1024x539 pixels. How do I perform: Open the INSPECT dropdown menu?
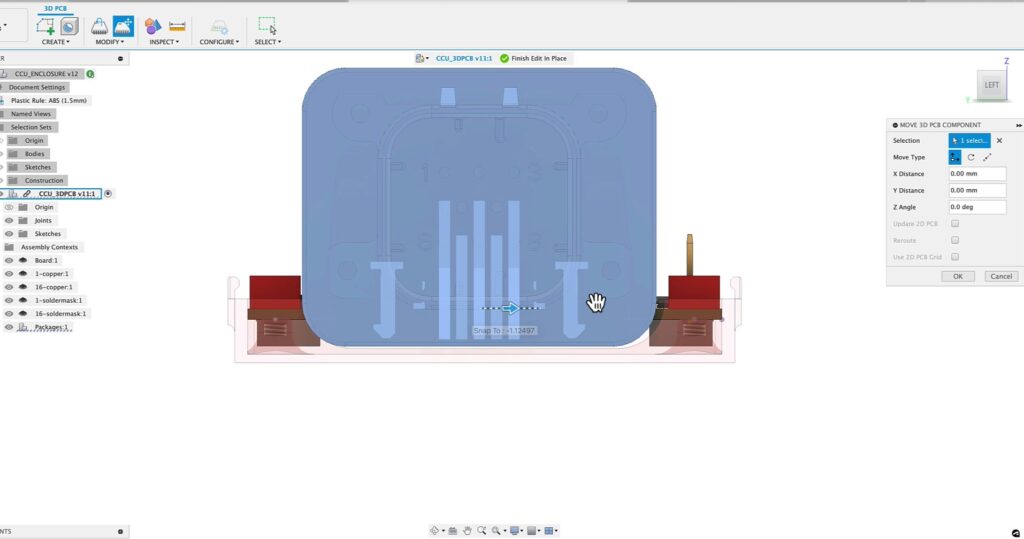tap(164, 42)
